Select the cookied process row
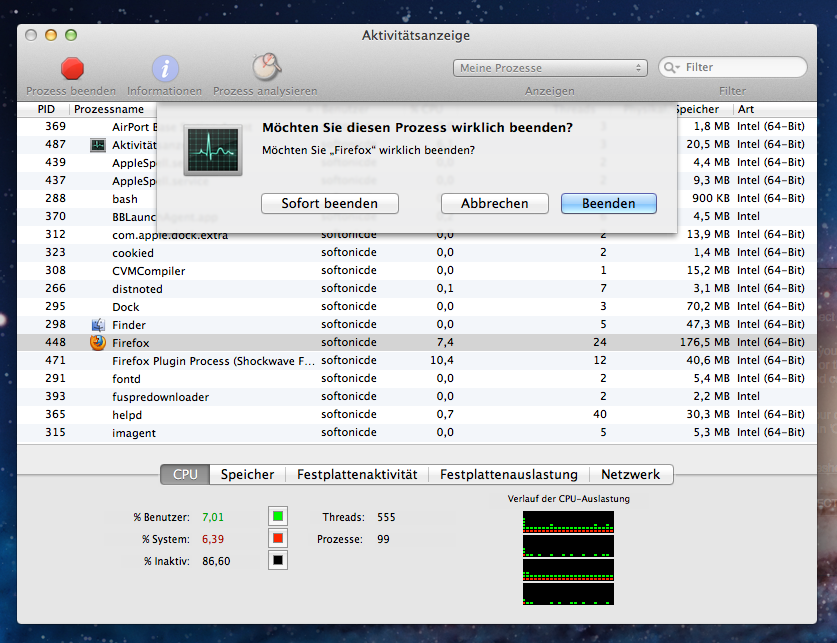Image resolution: width=837 pixels, height=643 pixels. click(x=417, y=252)
